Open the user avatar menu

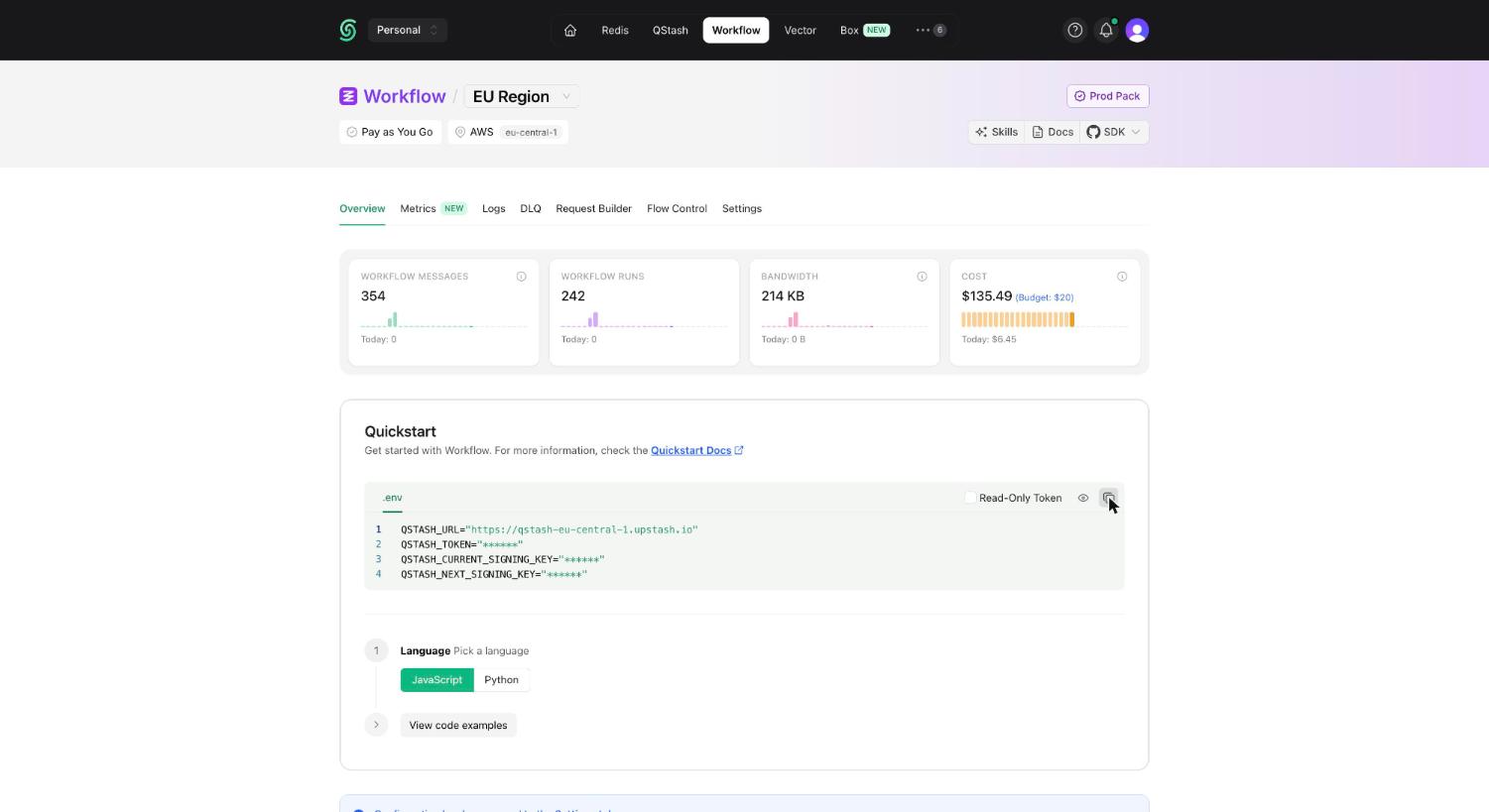tap(1137, 30)
